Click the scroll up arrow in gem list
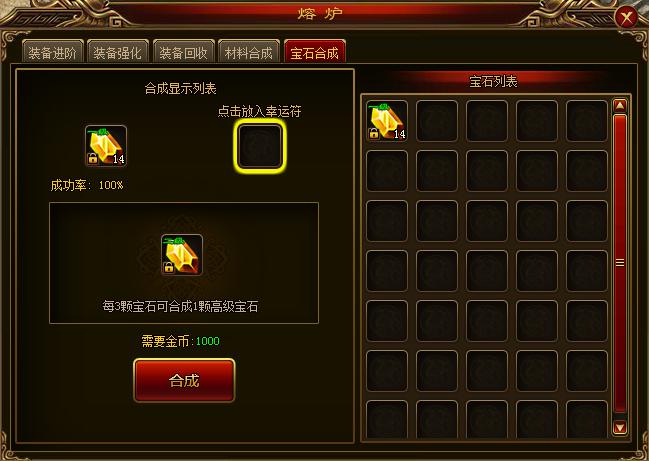 pyautogui.click(x=620, y=106)
